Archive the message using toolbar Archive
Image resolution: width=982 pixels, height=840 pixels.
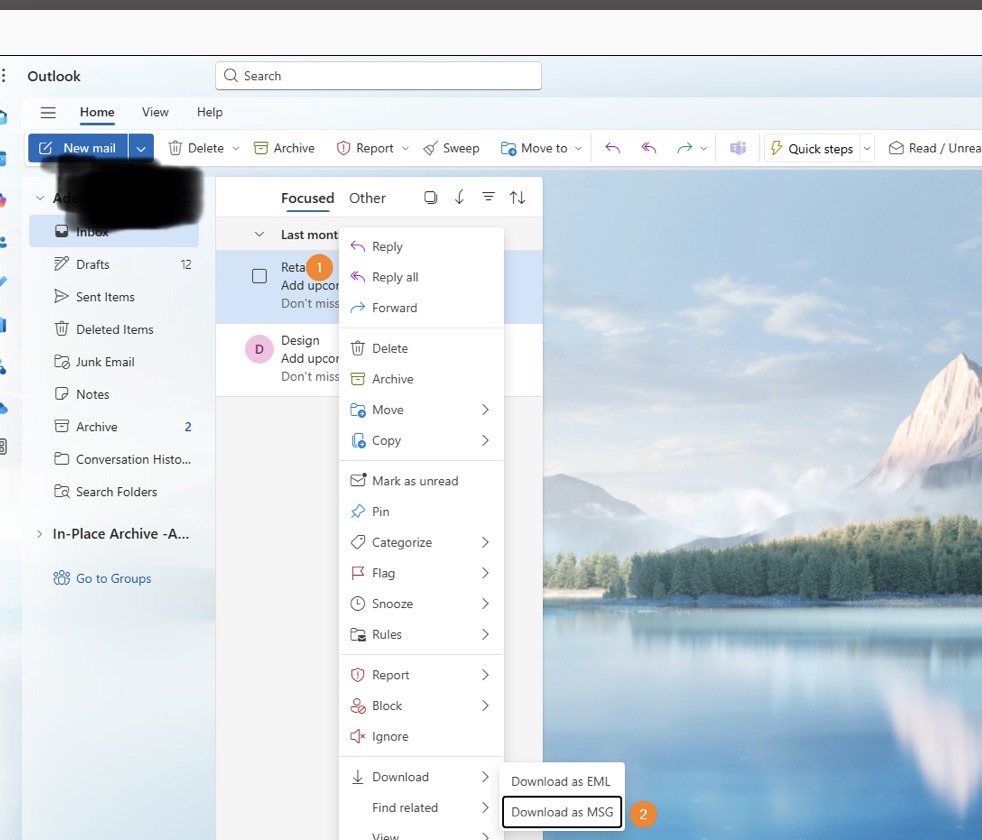[x=284, y=148]
